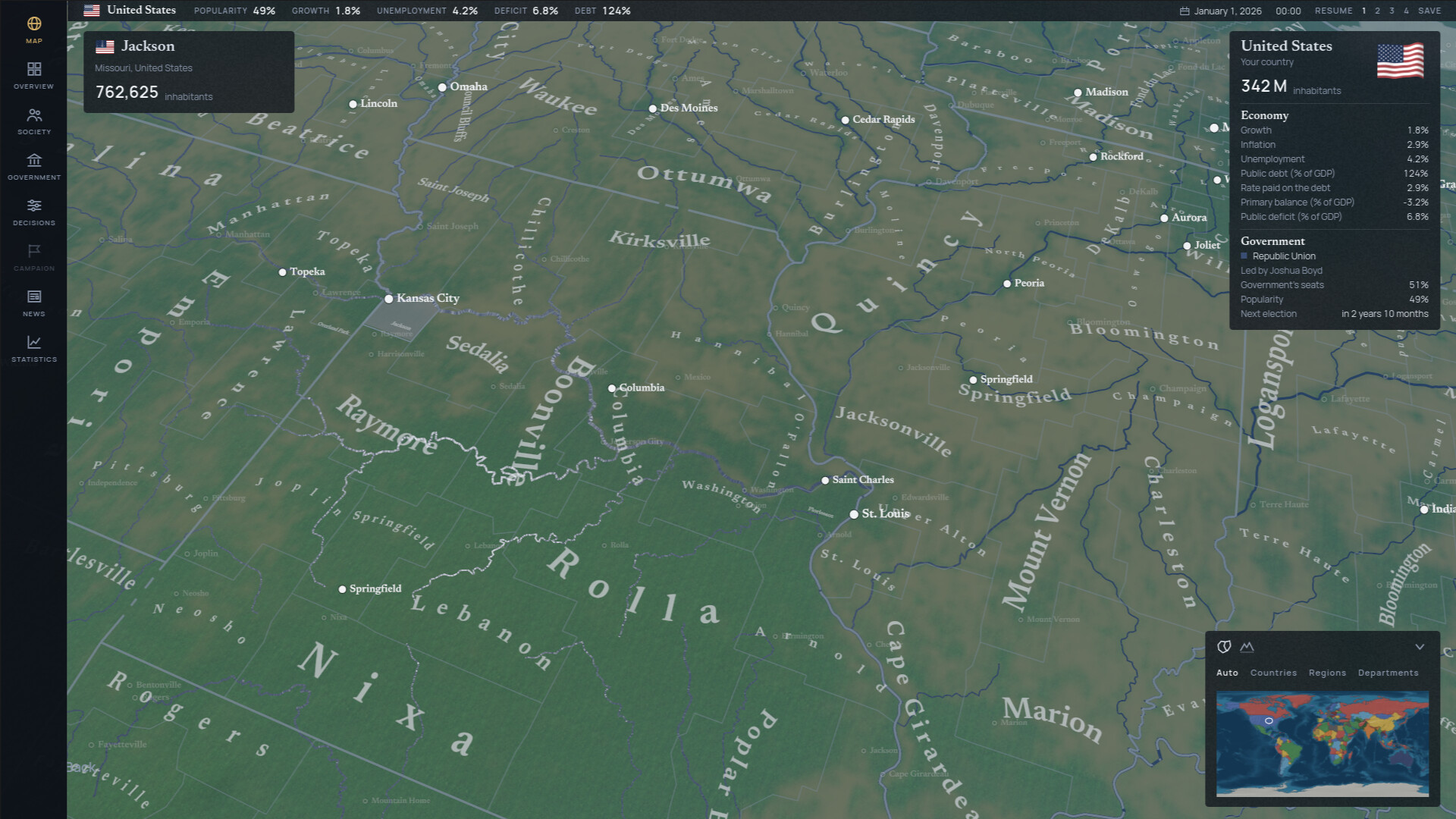Click the calendar icon beside the date
Viewport: 1456px width, 819px height.
click(1185, 11)
